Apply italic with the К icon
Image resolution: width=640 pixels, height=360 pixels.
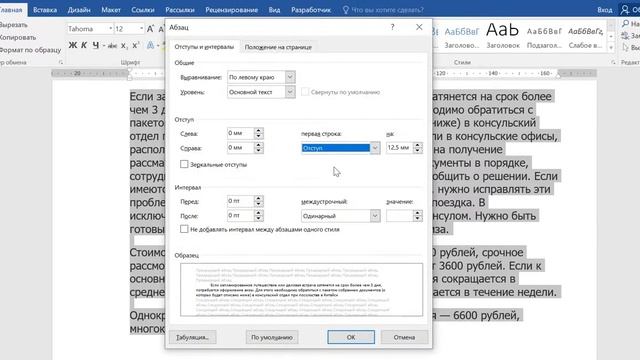pos(84,45)
